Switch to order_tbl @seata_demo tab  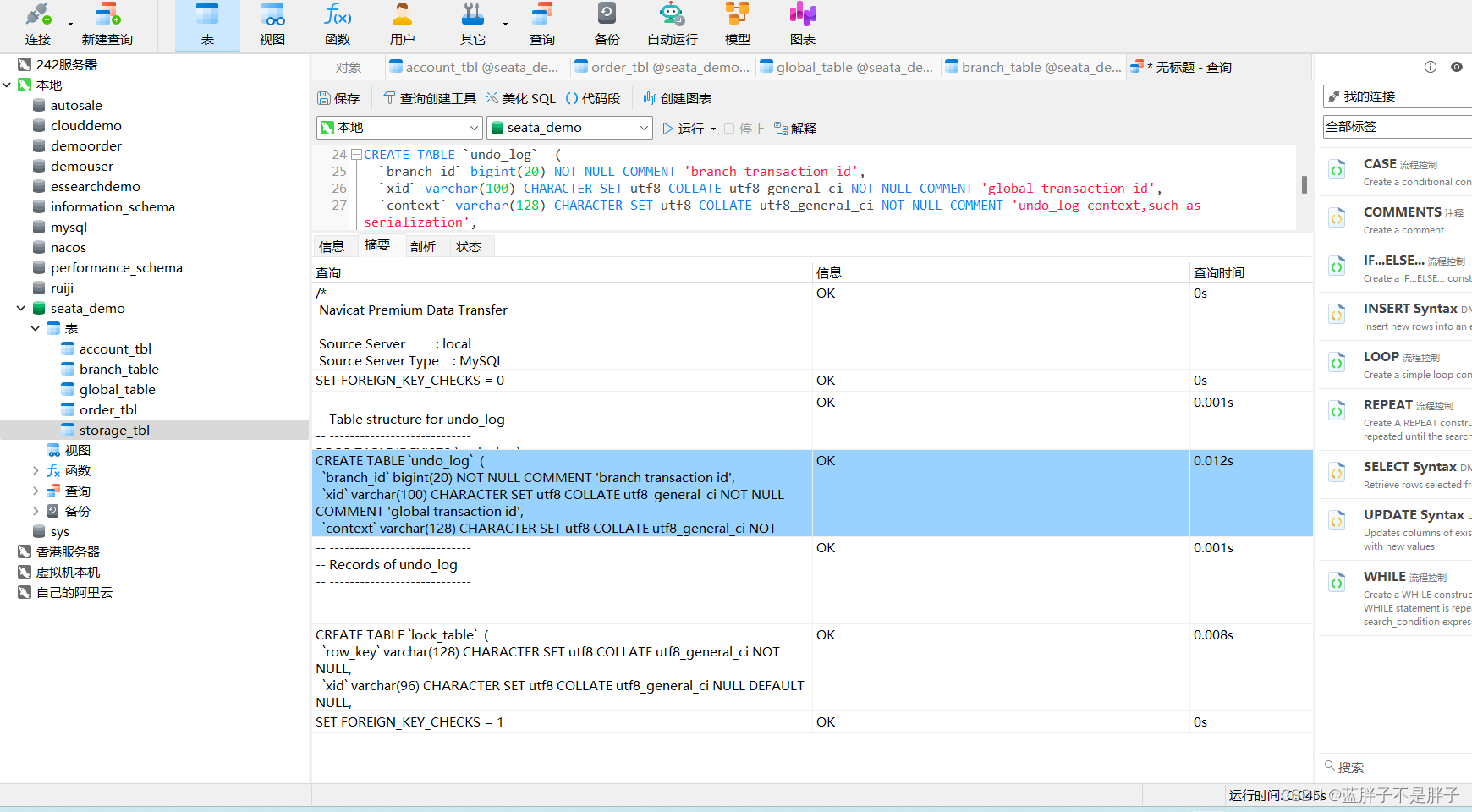(x=662, y=68)
